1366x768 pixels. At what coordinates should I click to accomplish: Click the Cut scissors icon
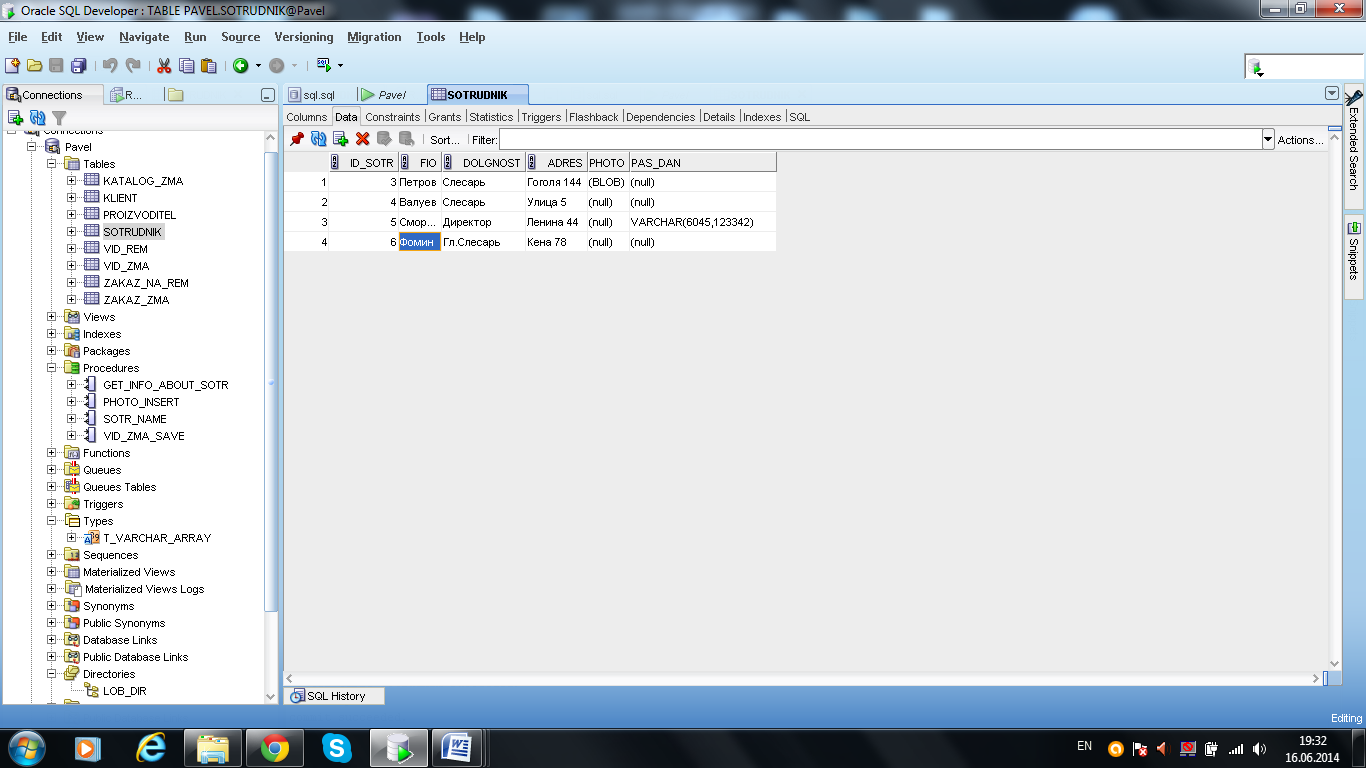pos(164,65)
